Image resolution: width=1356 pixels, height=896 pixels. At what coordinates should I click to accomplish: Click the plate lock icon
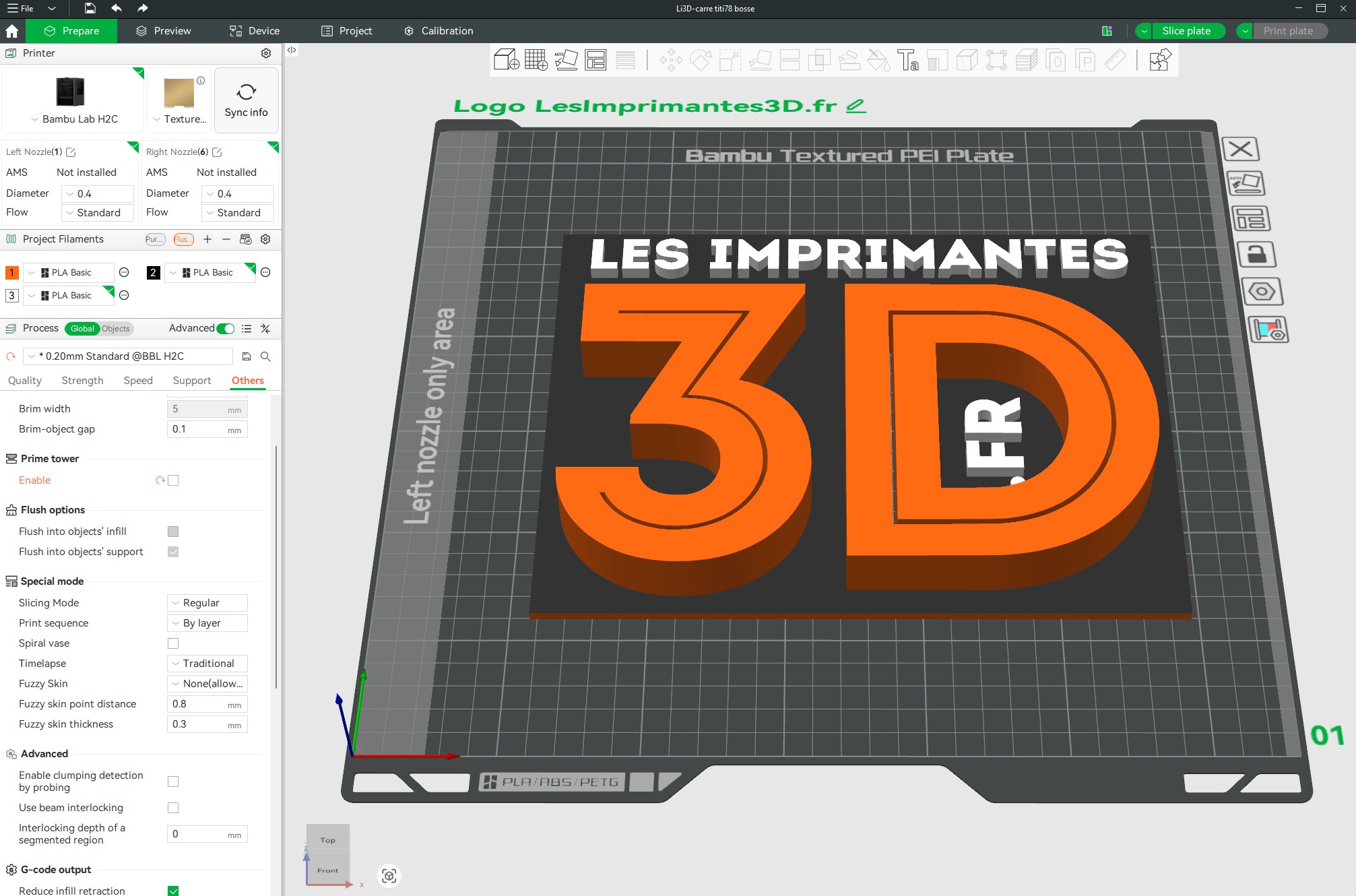click(x=1256, y=255)
